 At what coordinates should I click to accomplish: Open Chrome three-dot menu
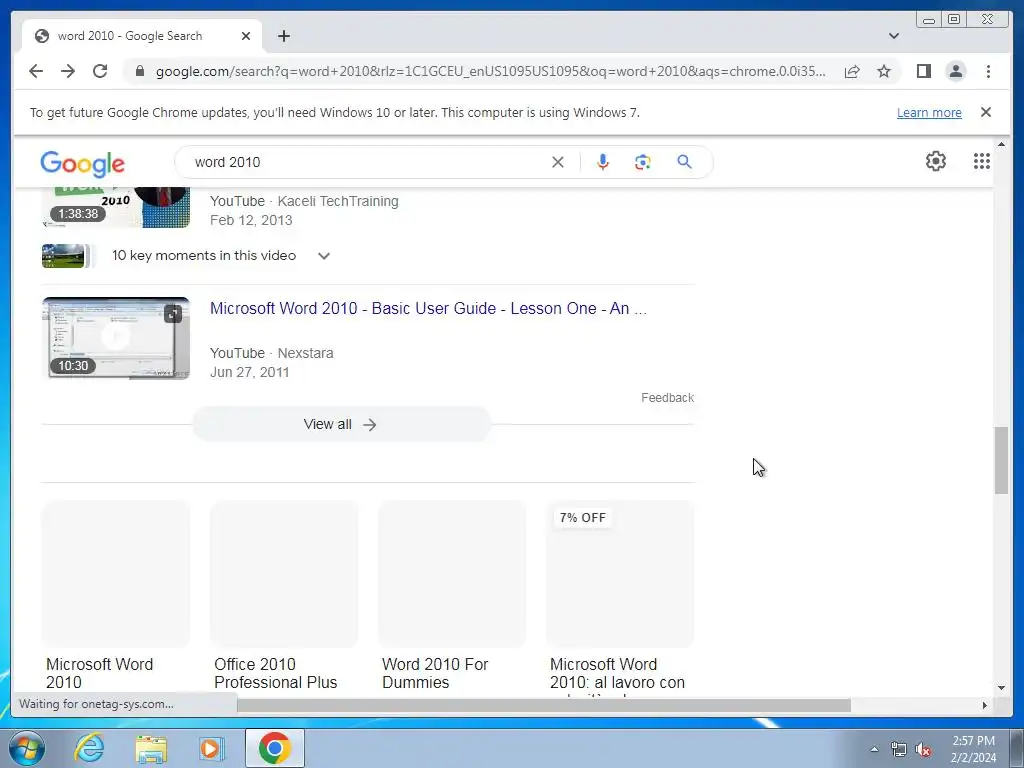pos(988,71)
